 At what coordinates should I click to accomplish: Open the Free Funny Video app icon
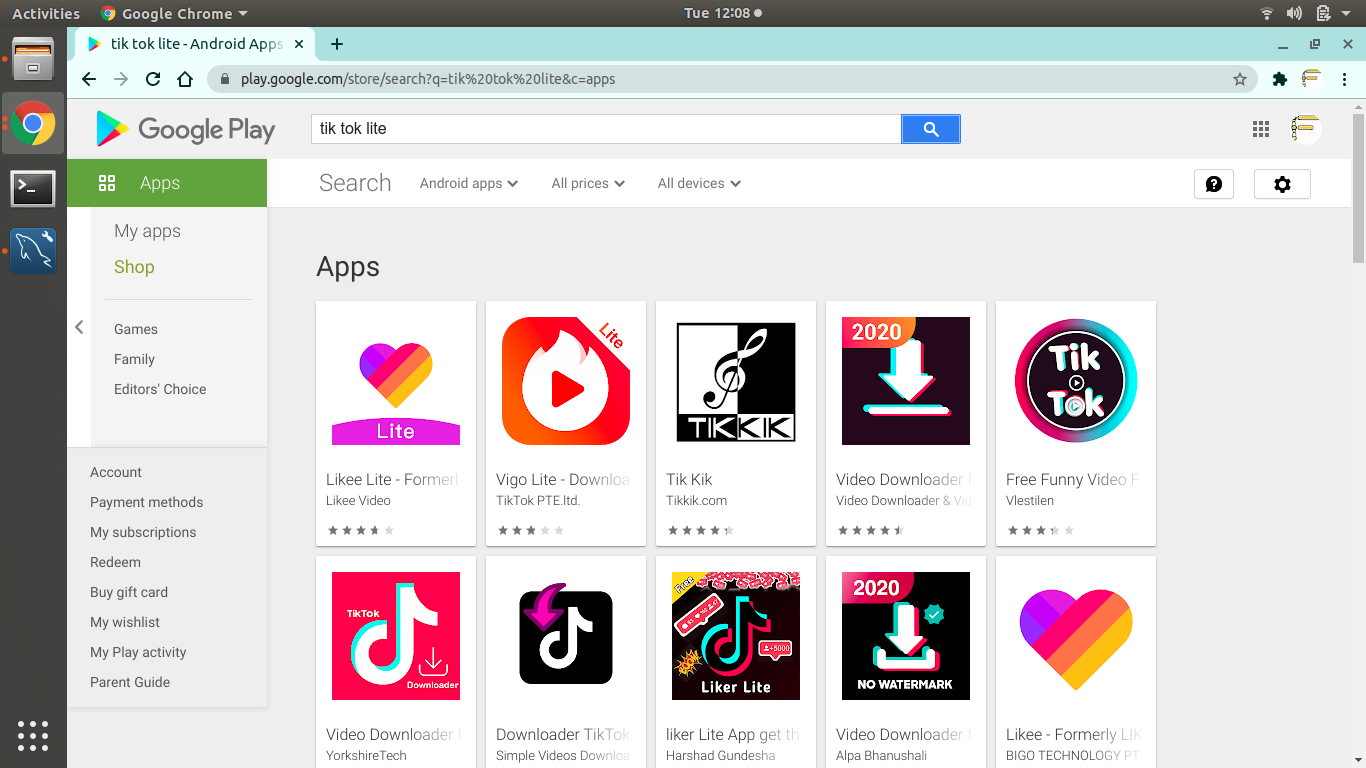1076,381
